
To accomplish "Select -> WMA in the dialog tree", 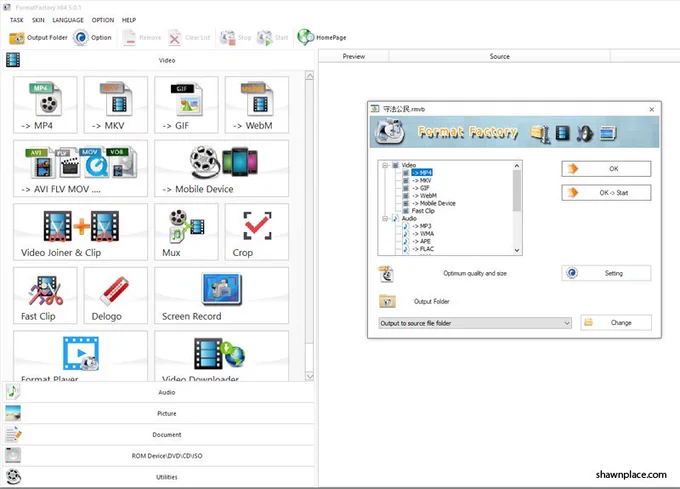I will point(423,234).
